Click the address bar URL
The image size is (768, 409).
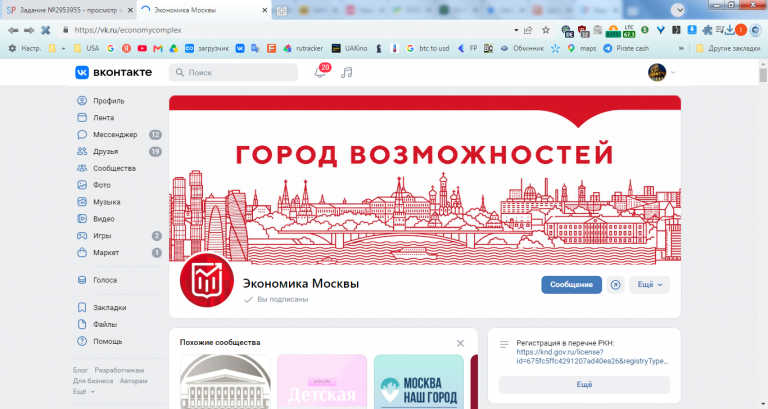click(128, 30)
